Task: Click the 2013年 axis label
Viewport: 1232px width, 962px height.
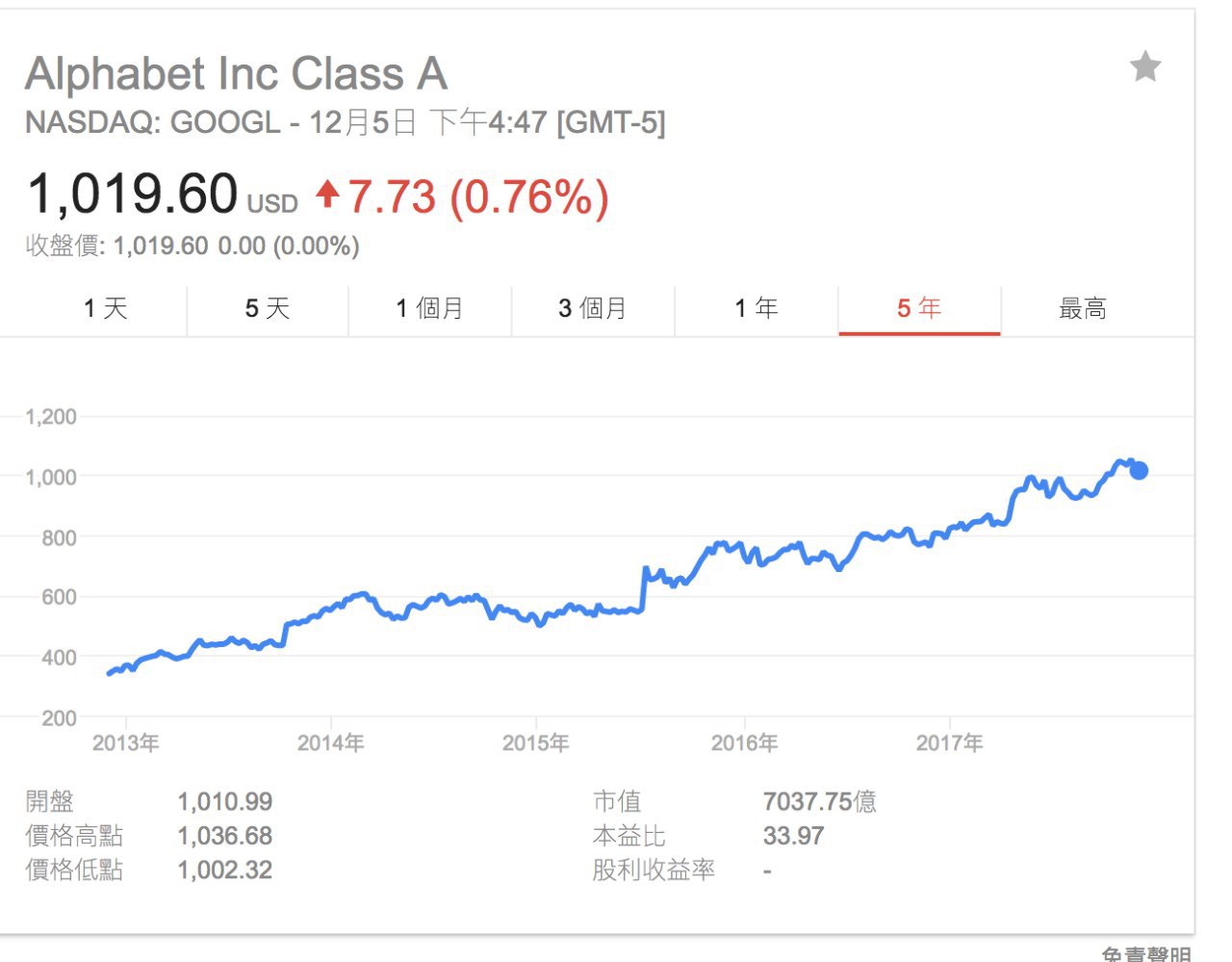Action: point(125,743)
